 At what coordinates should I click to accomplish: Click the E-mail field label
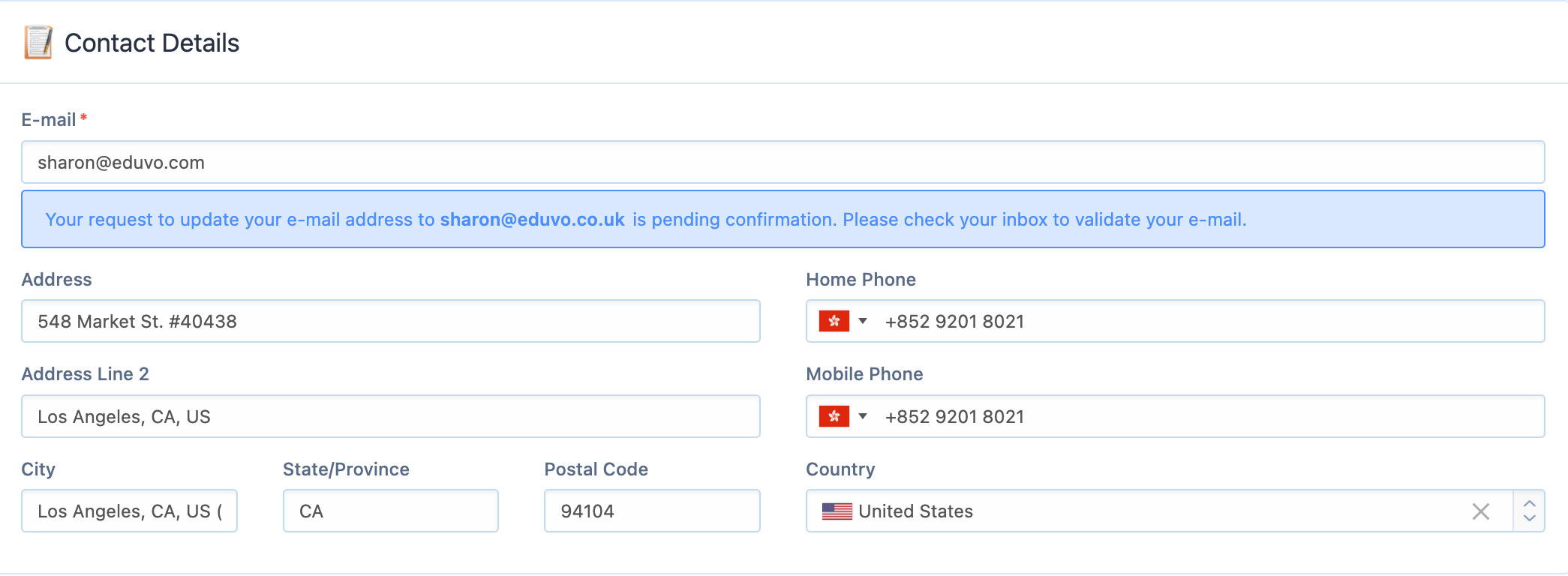49,120
